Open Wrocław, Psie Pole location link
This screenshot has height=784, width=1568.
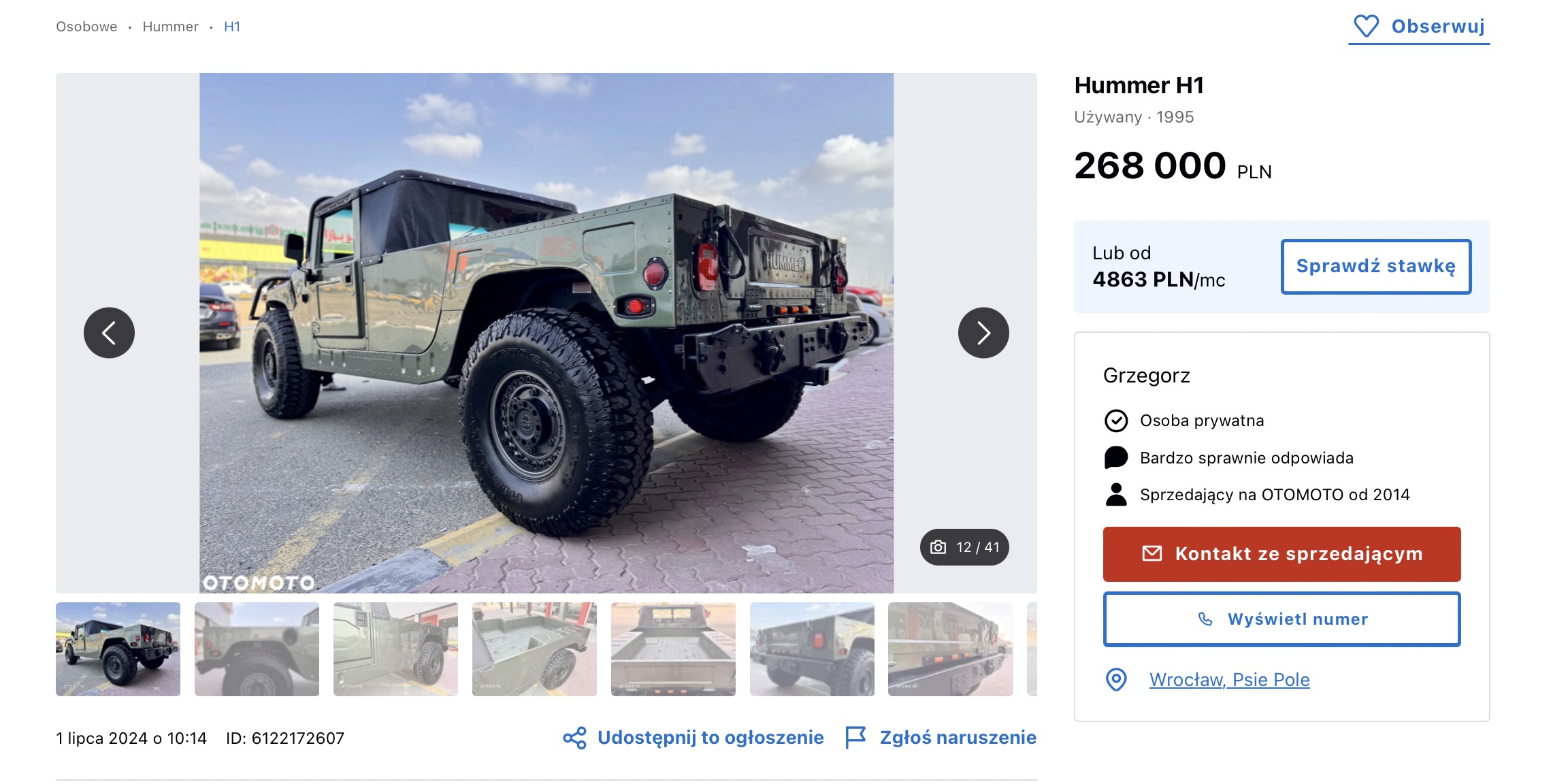pyautogui.click(x=1230, y=679)
